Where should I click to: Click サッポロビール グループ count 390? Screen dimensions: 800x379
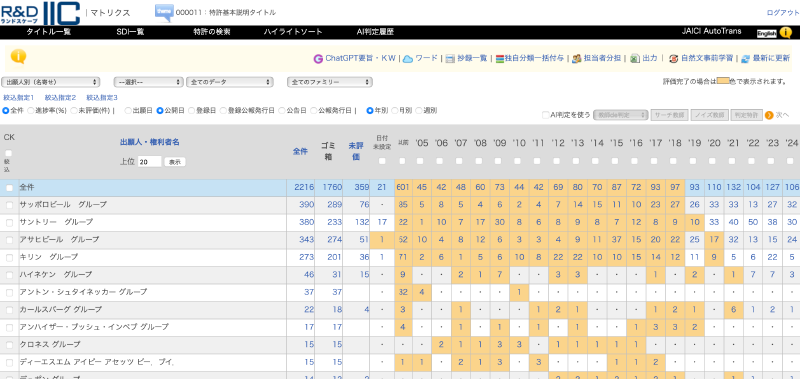[x=307, y=205]
